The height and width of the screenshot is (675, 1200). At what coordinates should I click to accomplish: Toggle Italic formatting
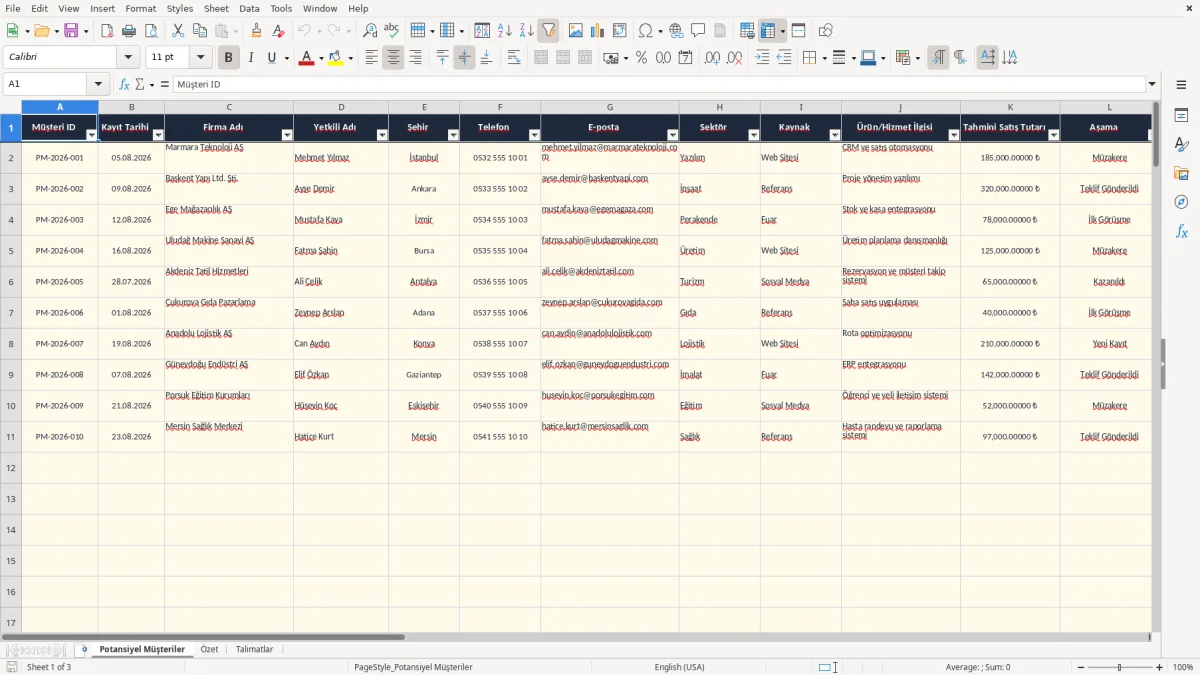tap(251, 58)
